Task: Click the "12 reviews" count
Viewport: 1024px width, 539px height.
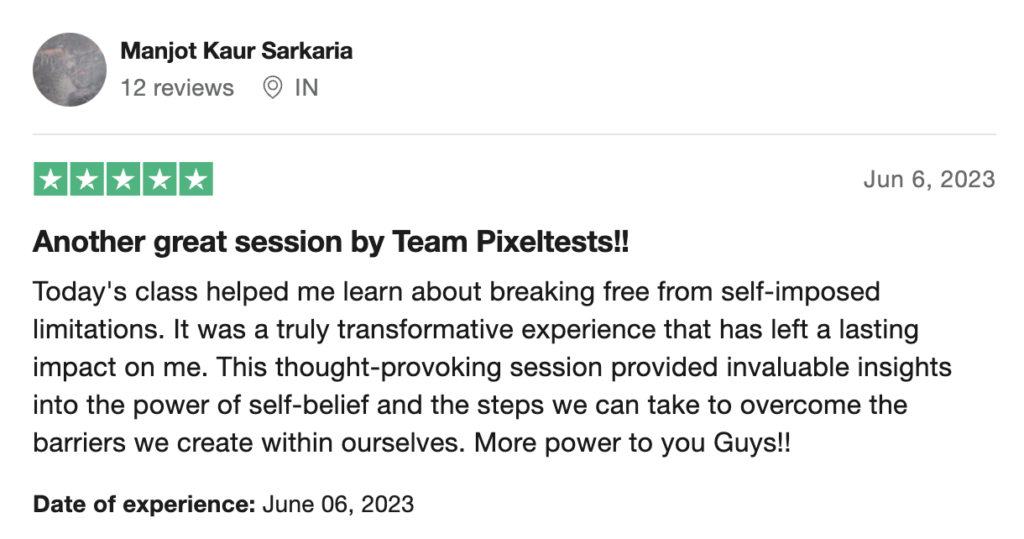Action: pos(177,88)
